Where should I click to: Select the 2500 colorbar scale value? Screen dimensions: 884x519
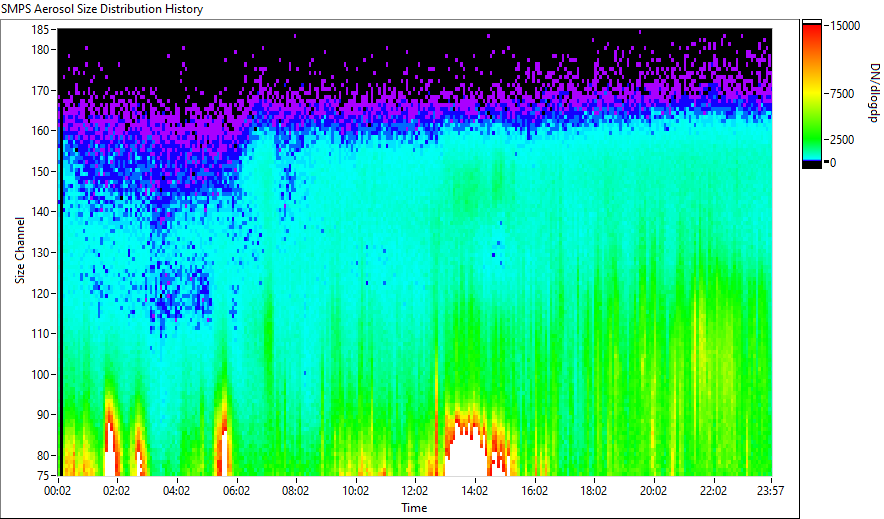click(x=842, y=140)
